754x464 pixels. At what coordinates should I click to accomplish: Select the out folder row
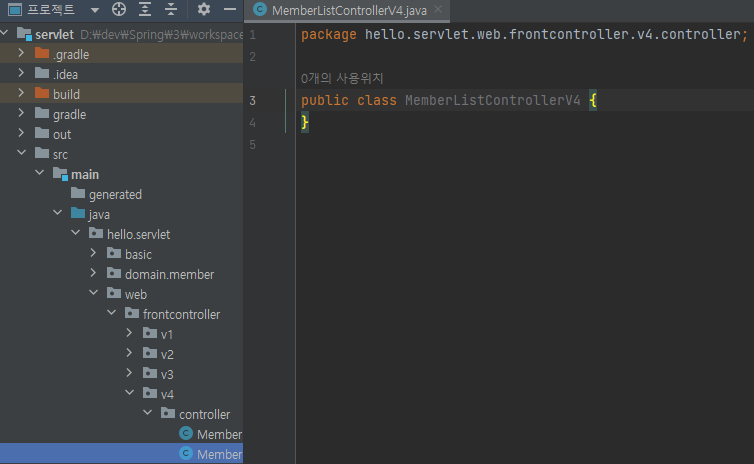coord(121,134)
